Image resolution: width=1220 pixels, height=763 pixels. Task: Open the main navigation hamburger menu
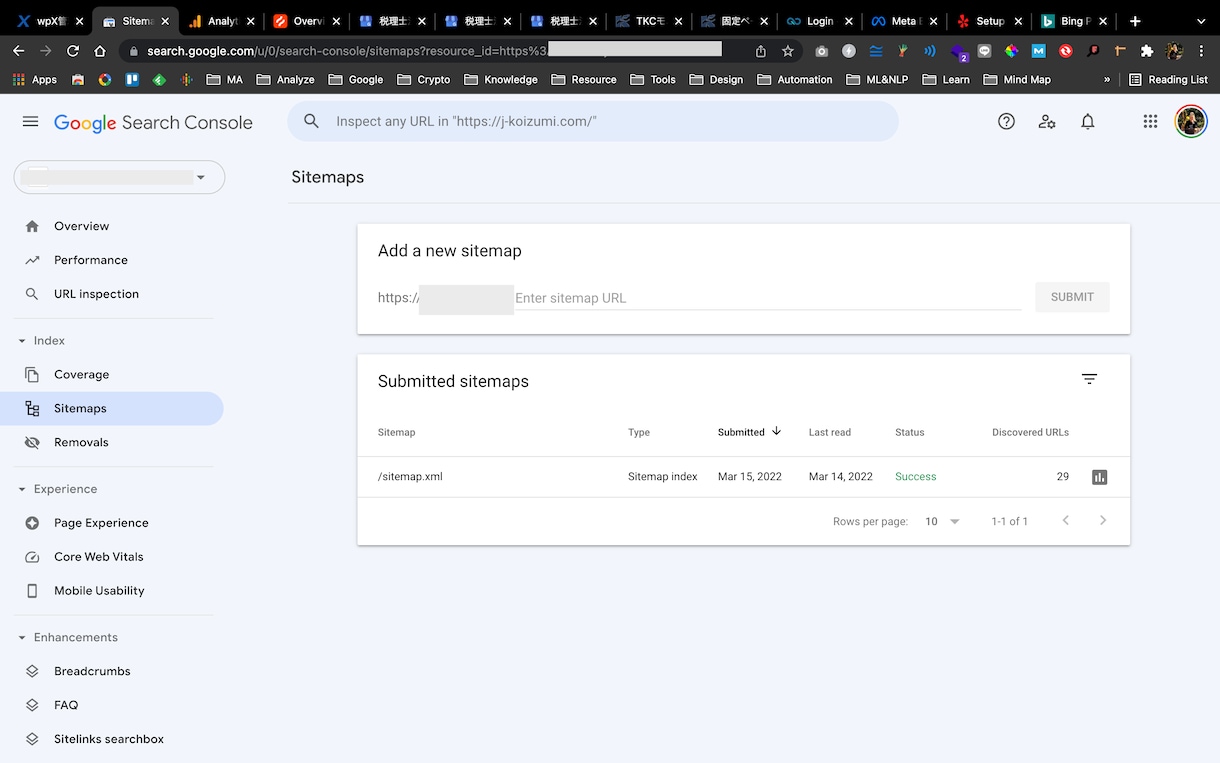31,121
